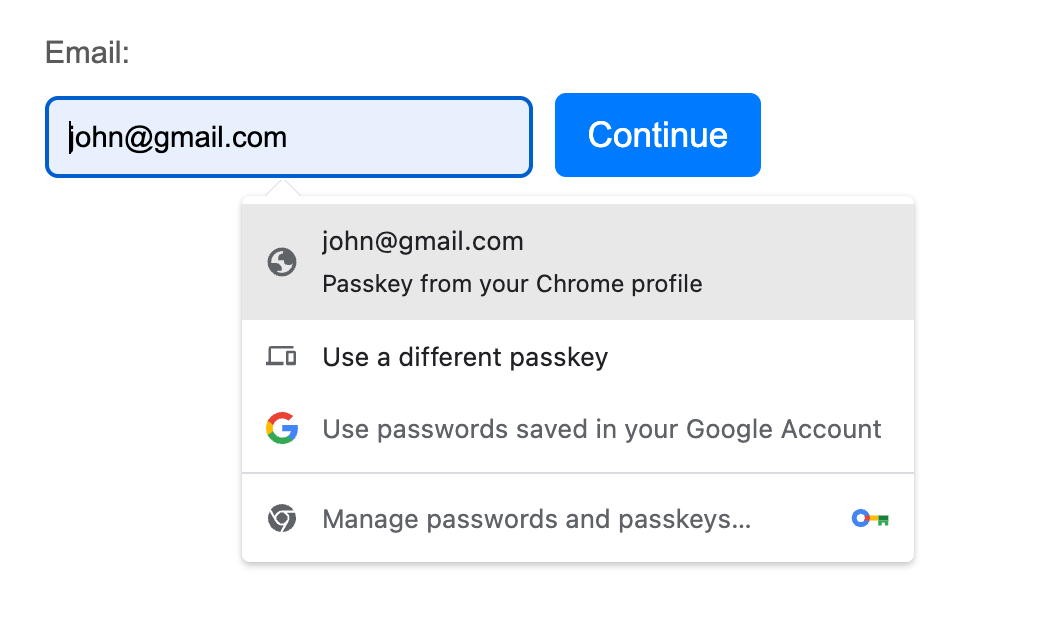Click the john@gmail.com text inside the email field

coord(178,138)
